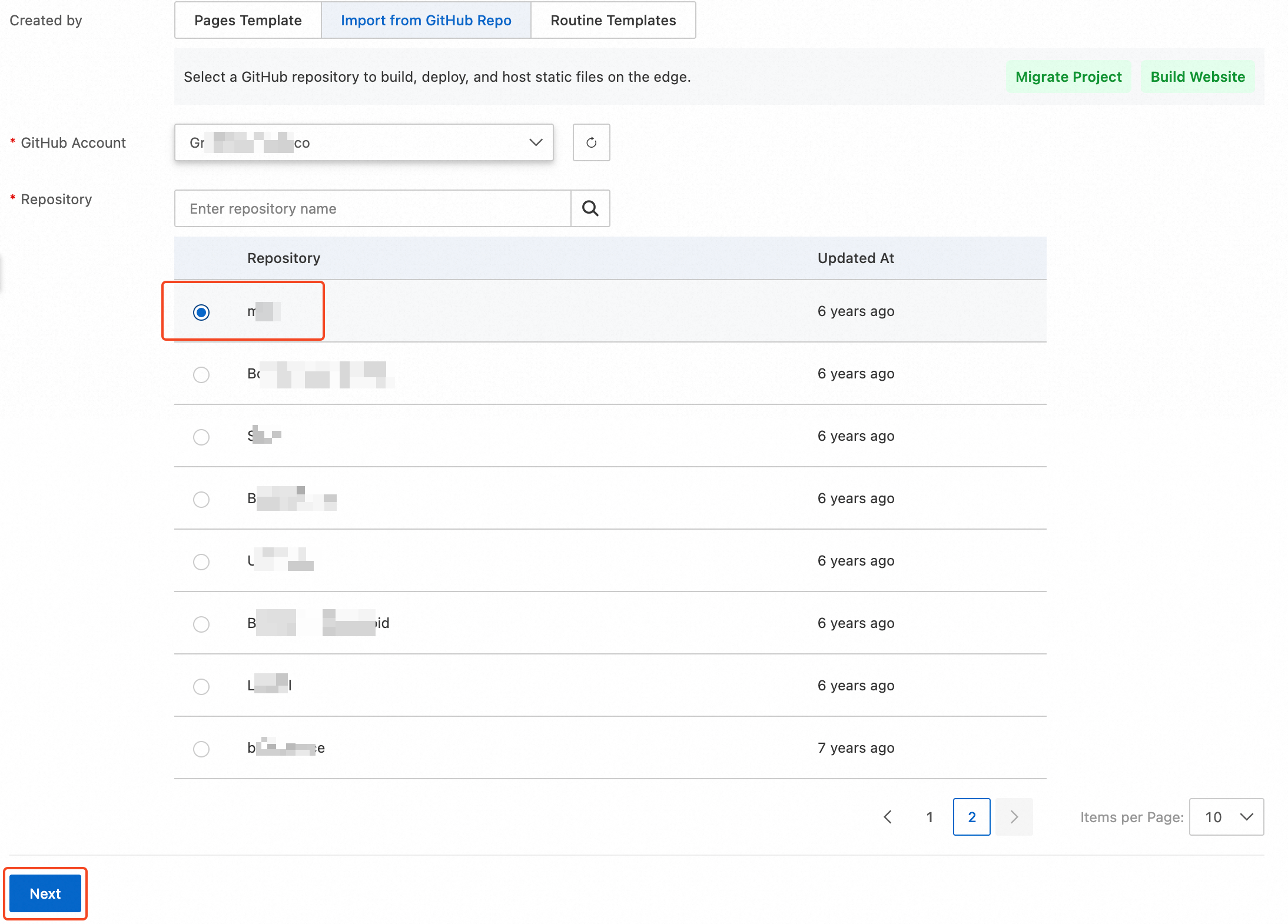This screenshot has width=1288, height=924.
Task: Select the radio for repository starting with 'U'
Action: tap(201, 561)
